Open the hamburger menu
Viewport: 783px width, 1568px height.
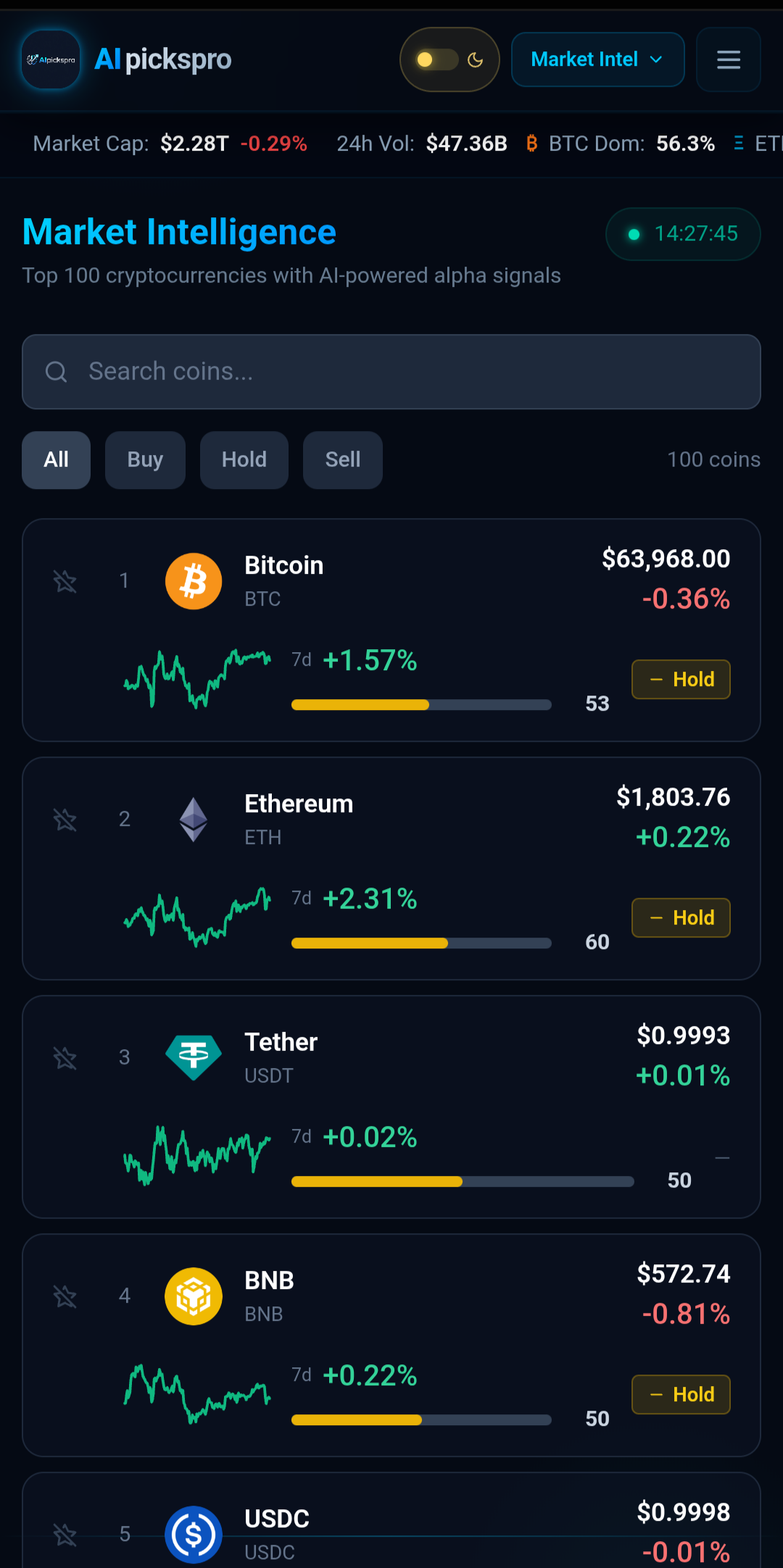[729, 59]
